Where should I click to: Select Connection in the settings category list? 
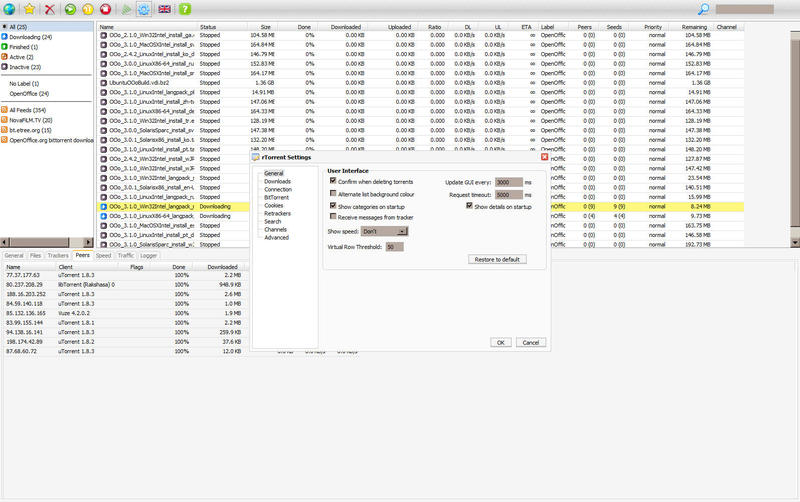tap(278, 189)
